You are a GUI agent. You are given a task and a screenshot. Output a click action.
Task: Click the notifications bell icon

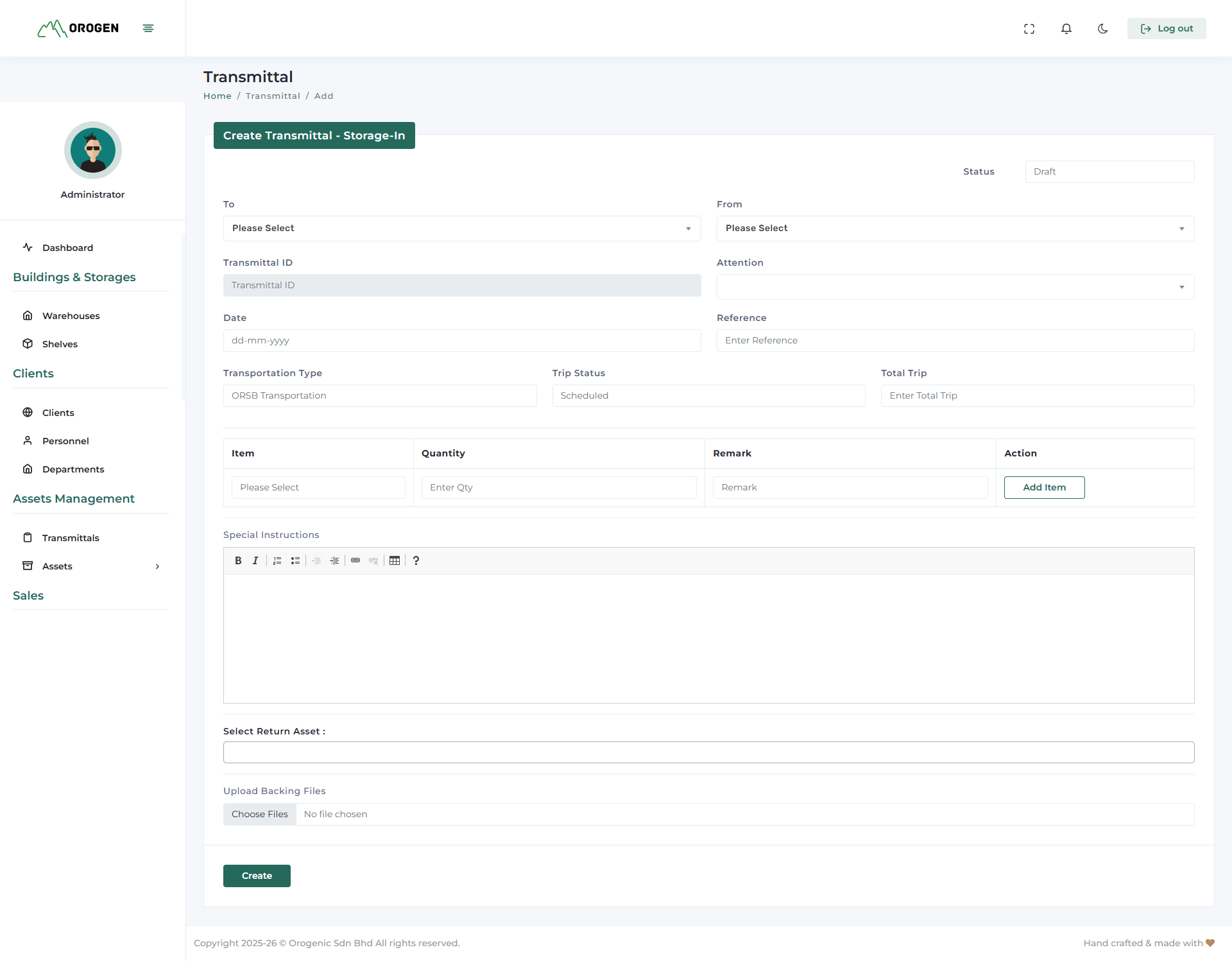pos(1066,28)
